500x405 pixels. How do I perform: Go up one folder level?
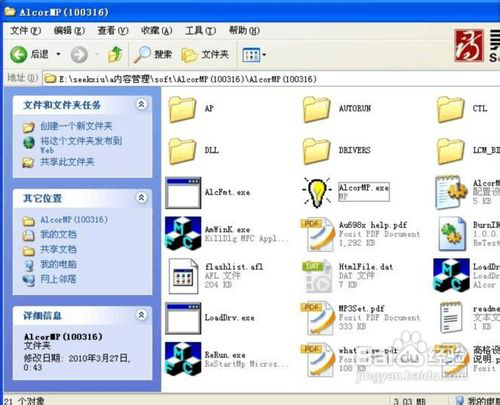pyautogui.click(x=115, y=54)
